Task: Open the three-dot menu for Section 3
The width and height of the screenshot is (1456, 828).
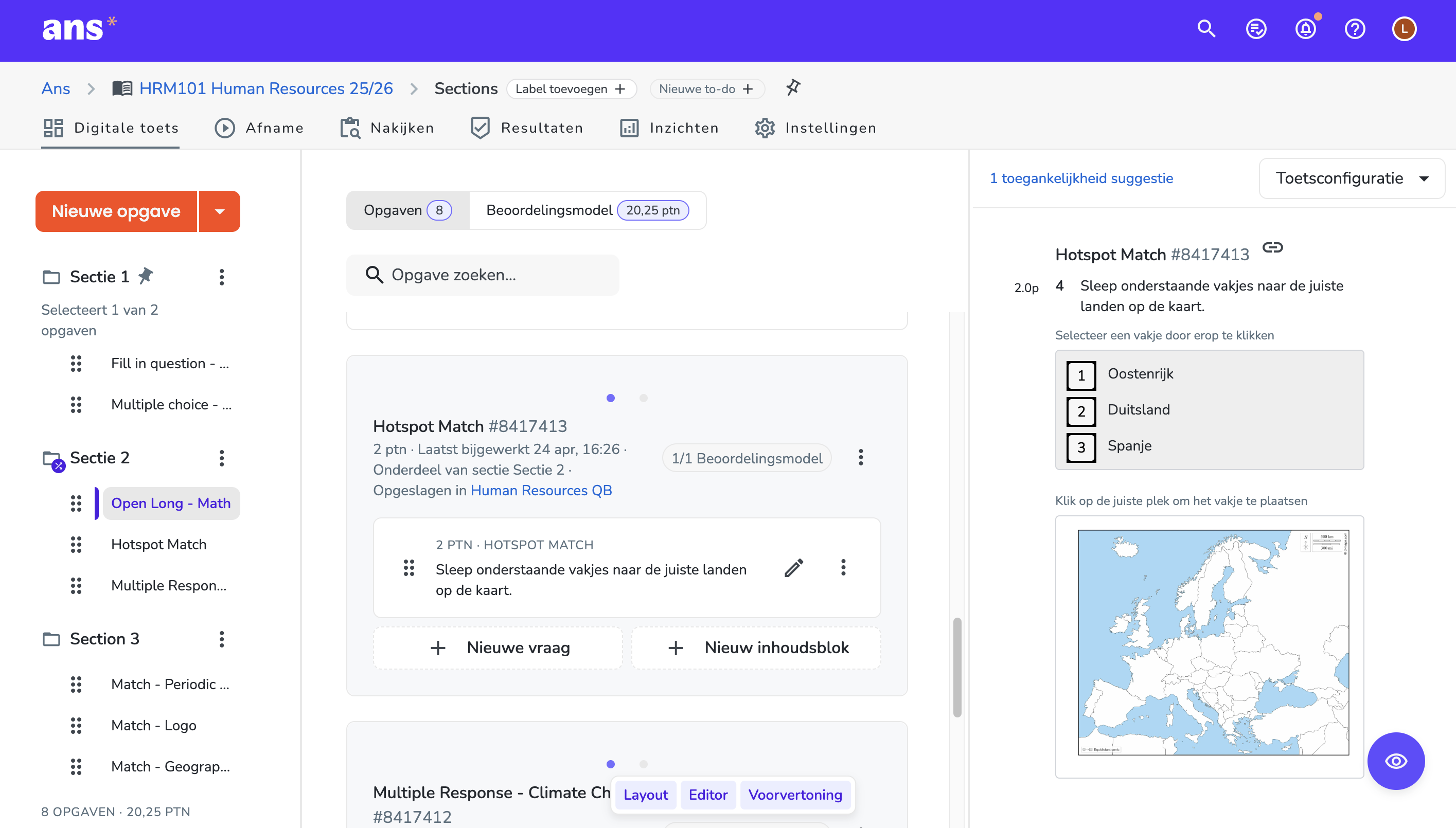Action: click(222, 639)
